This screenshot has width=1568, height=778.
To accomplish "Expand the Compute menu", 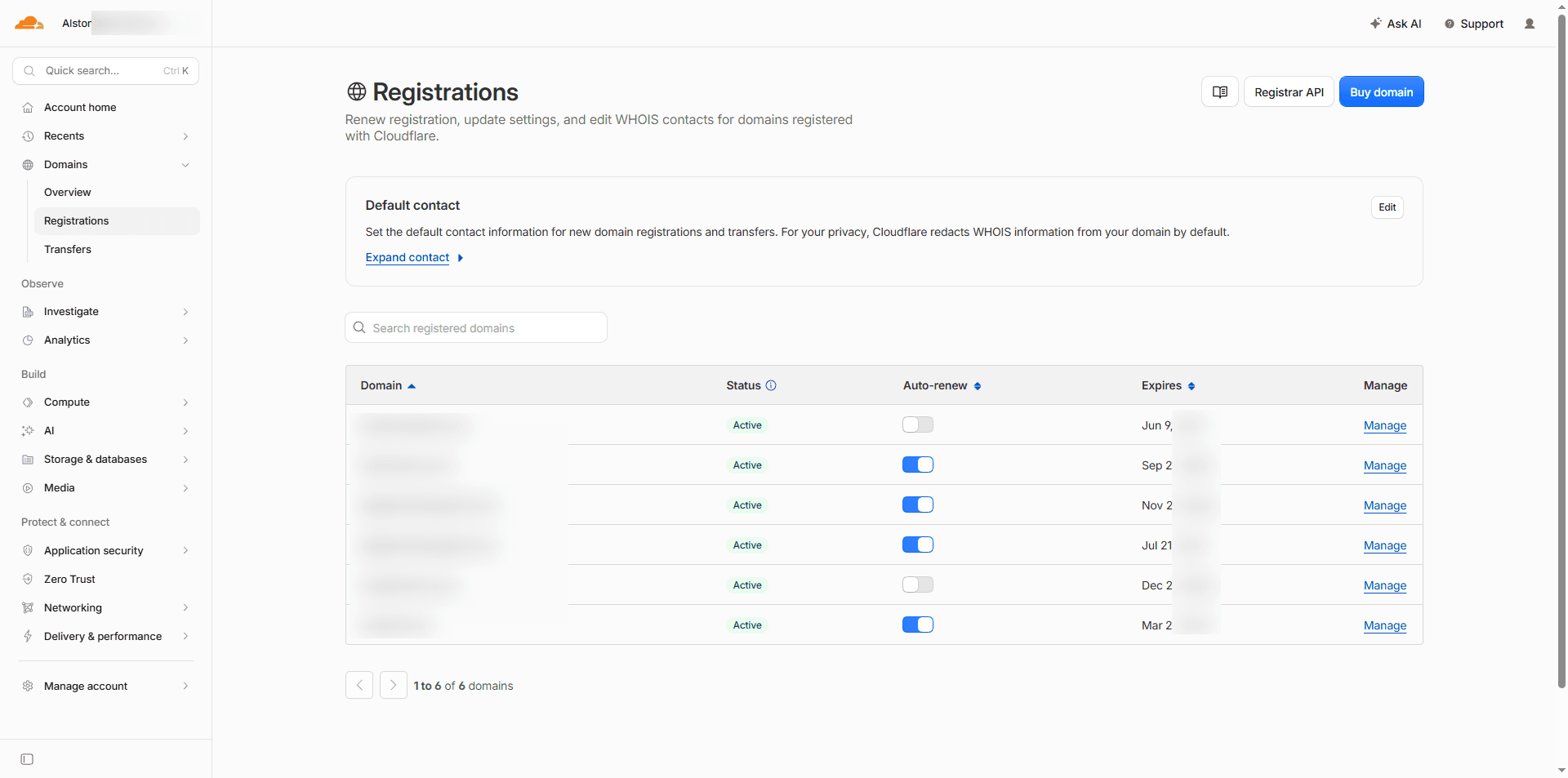I will (x=106, y=402).
